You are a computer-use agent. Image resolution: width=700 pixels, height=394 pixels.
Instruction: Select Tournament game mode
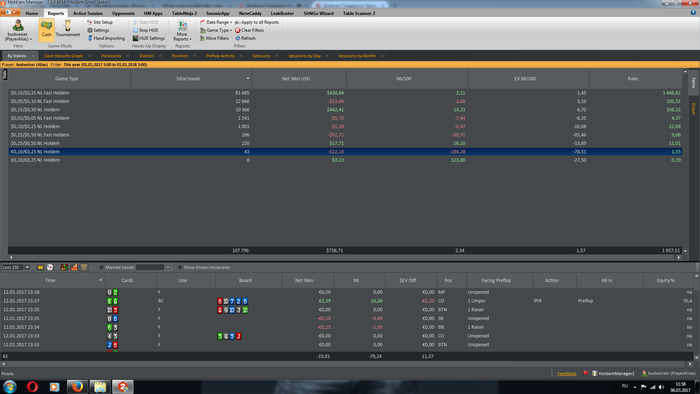pos(68,30)
